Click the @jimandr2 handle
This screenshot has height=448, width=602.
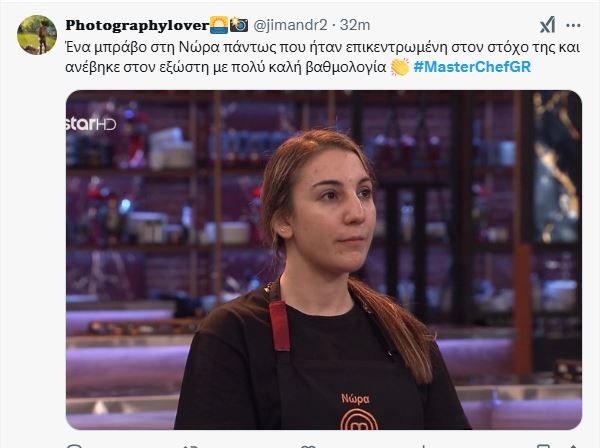[290, 25]
